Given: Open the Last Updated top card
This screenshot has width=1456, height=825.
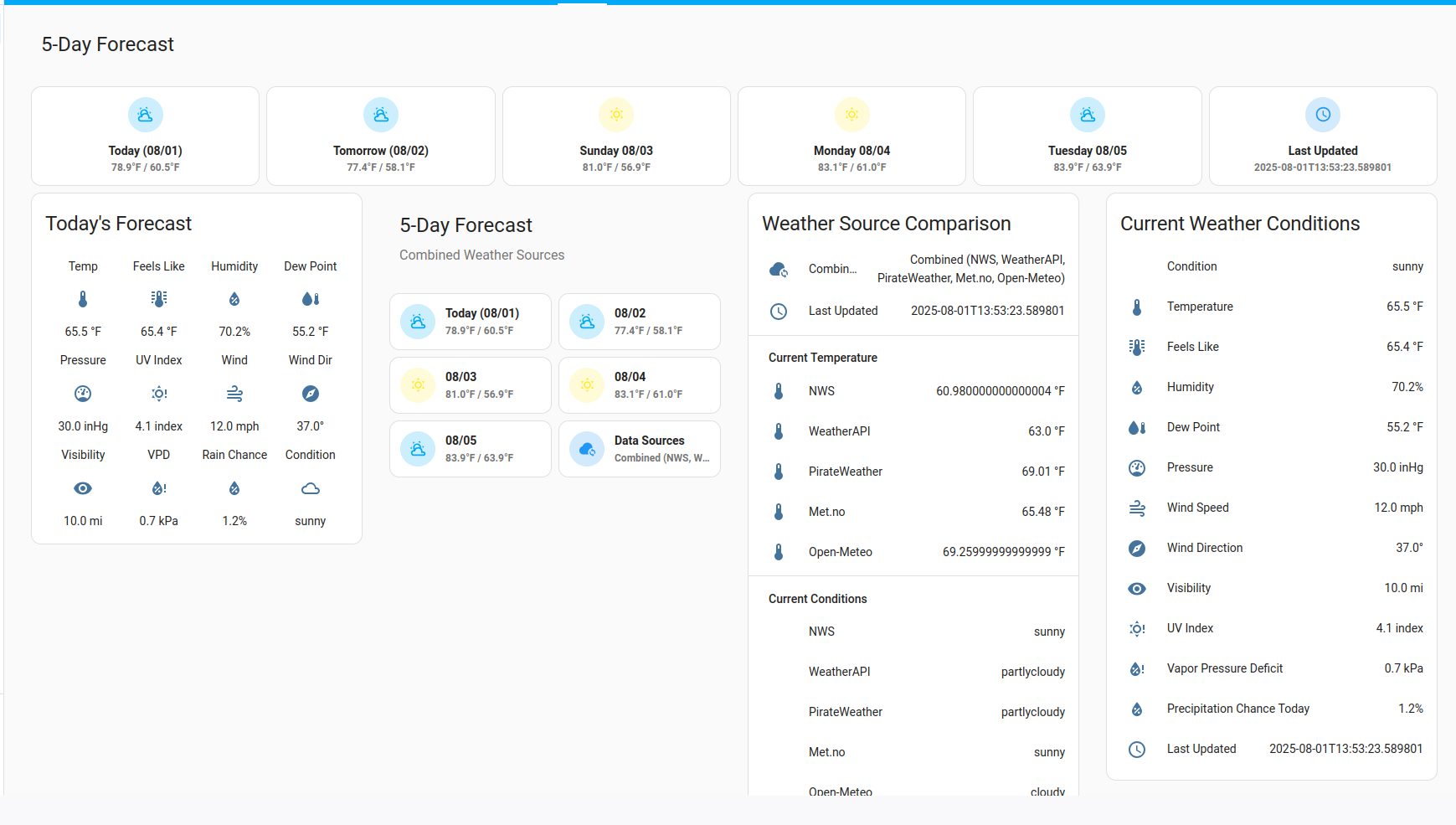Looking at the screenshot, I should (x=1323, y=136).
